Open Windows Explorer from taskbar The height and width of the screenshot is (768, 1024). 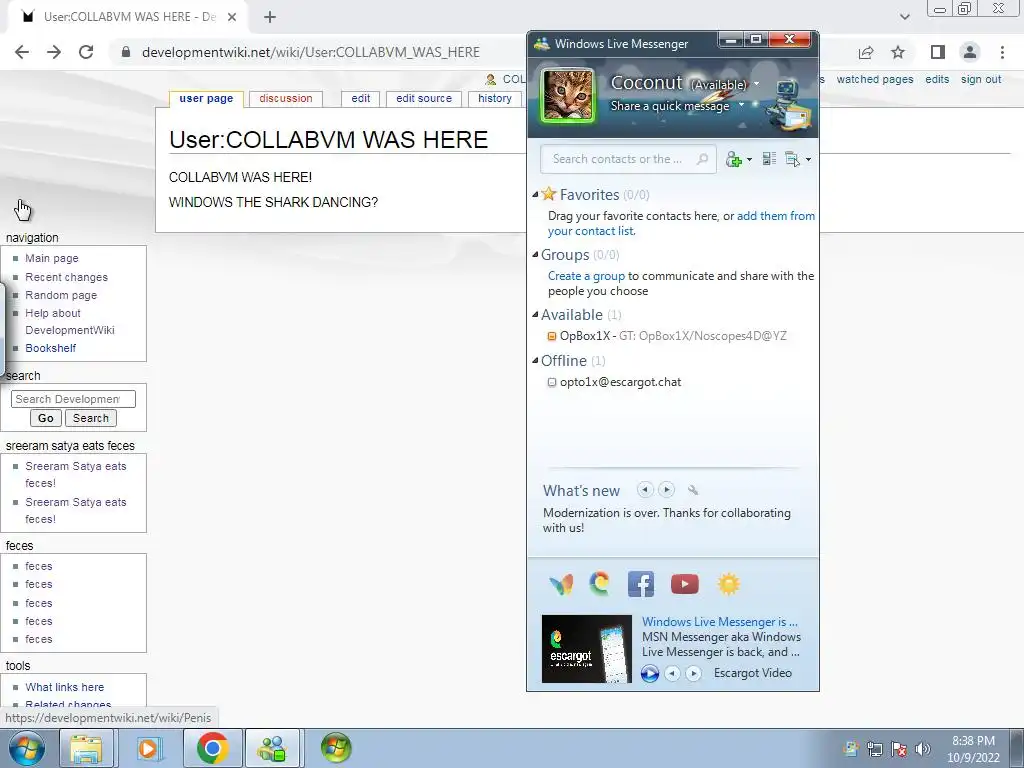(86, 748)
